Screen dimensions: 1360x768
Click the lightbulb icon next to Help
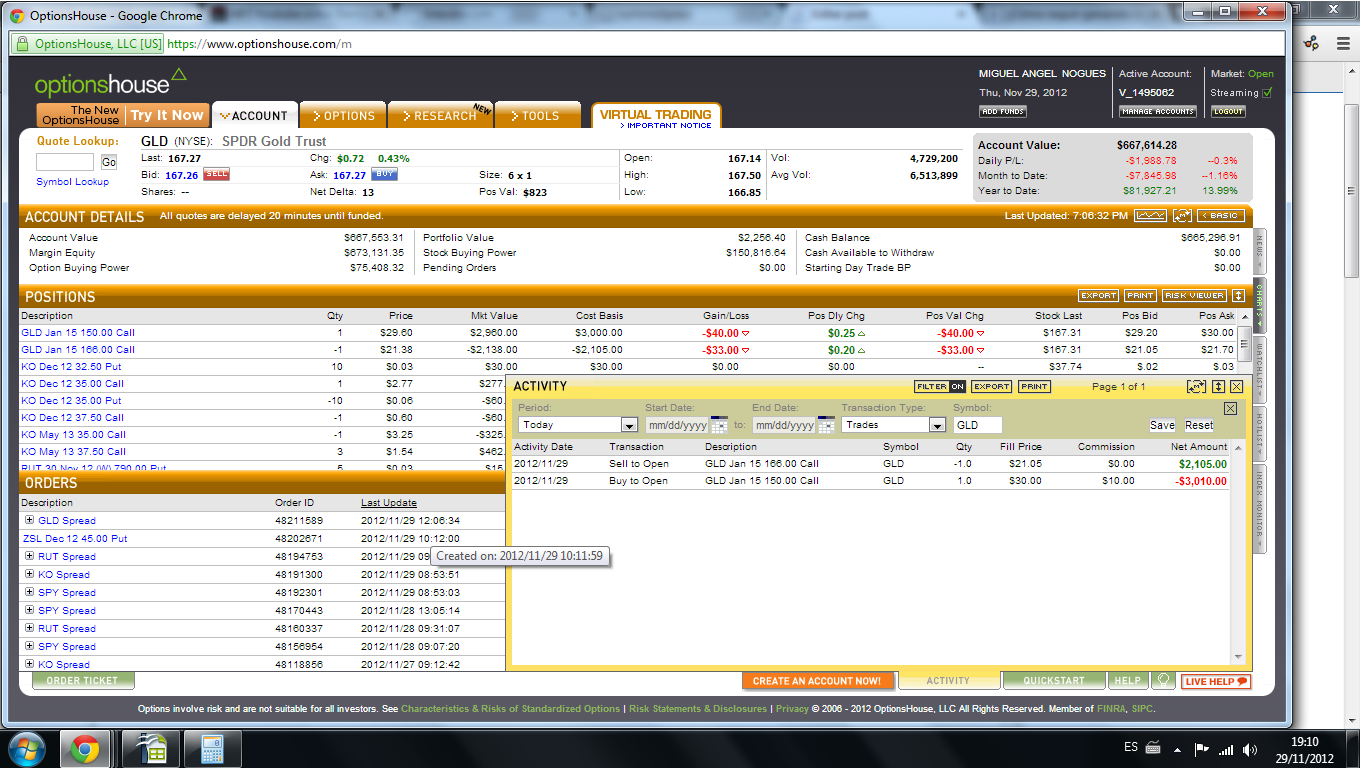point(1163,680)
